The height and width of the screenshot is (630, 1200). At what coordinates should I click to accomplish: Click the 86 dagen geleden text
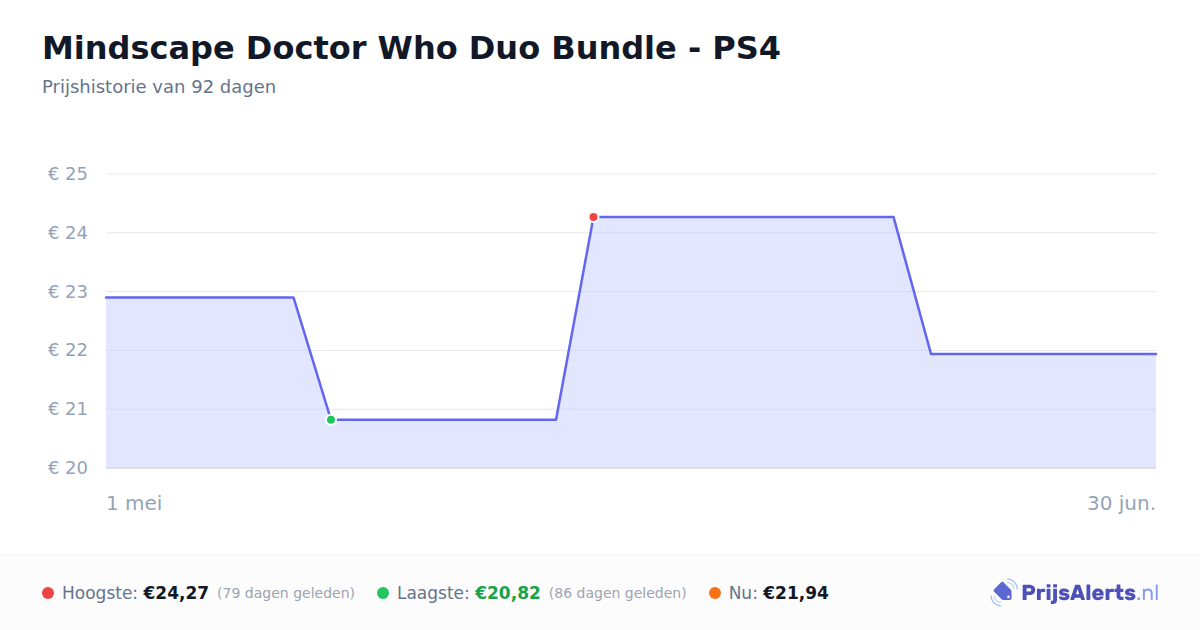click(x=618, y=593)
